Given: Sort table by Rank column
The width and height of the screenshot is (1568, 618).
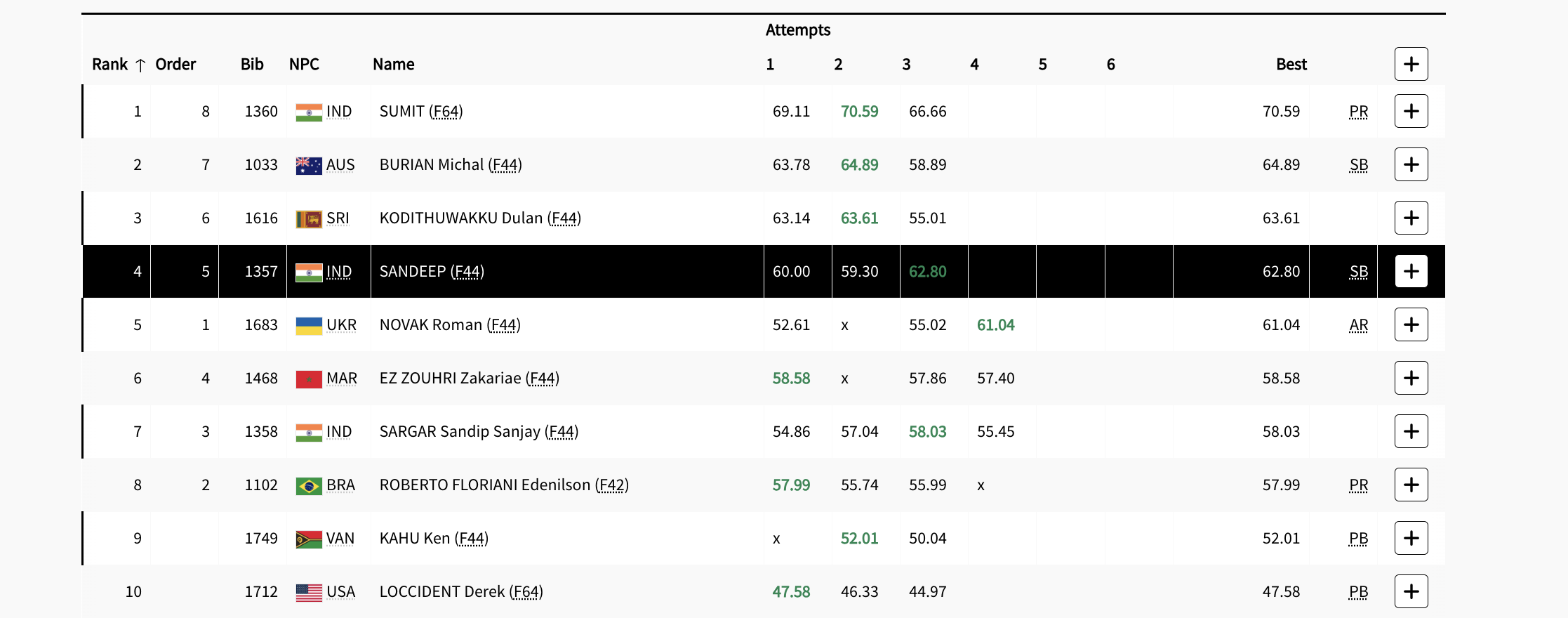Looking at the screenshot, I should (110, 65).
